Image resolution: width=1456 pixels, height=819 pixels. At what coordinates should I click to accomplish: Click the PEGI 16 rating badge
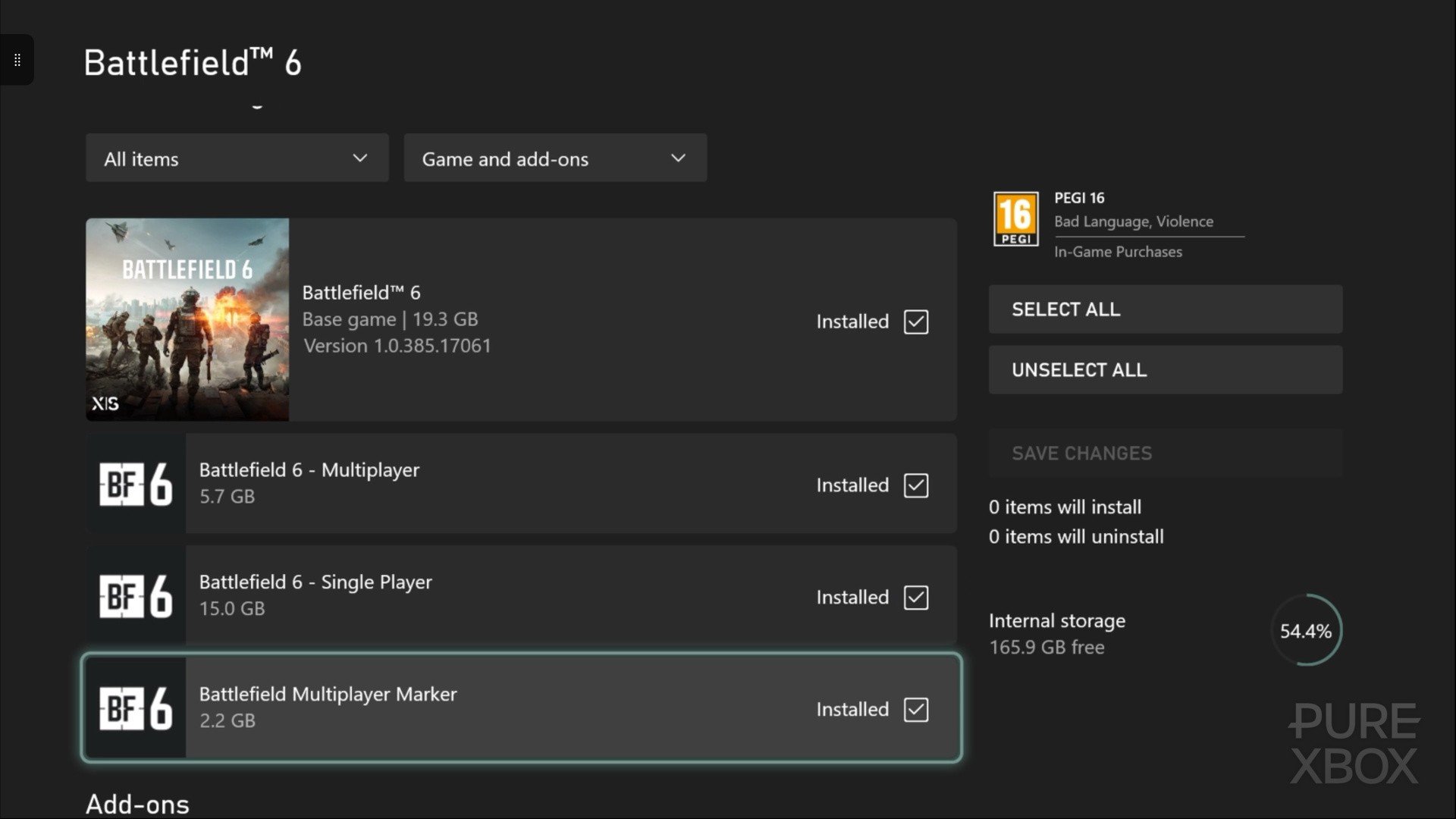click(x=1015, y=219)
